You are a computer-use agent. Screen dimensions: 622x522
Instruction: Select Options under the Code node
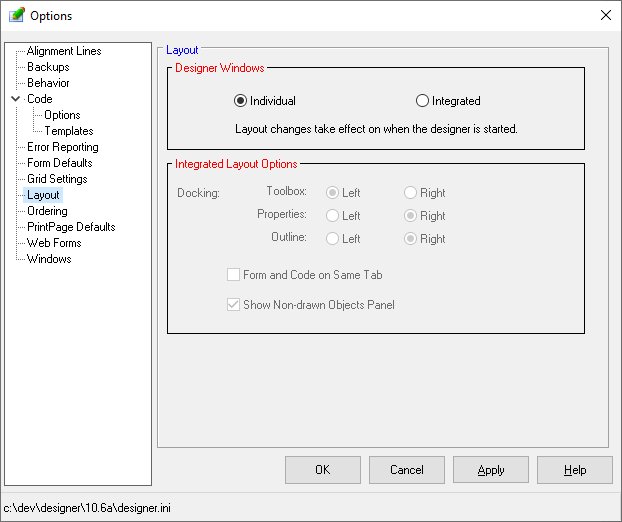pos(62,115)
